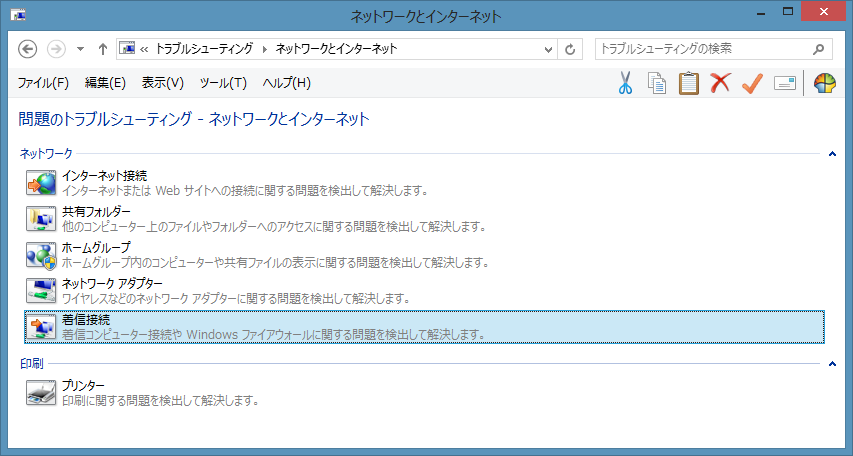Go back with the Back arrow button

(x=27, y=49)
